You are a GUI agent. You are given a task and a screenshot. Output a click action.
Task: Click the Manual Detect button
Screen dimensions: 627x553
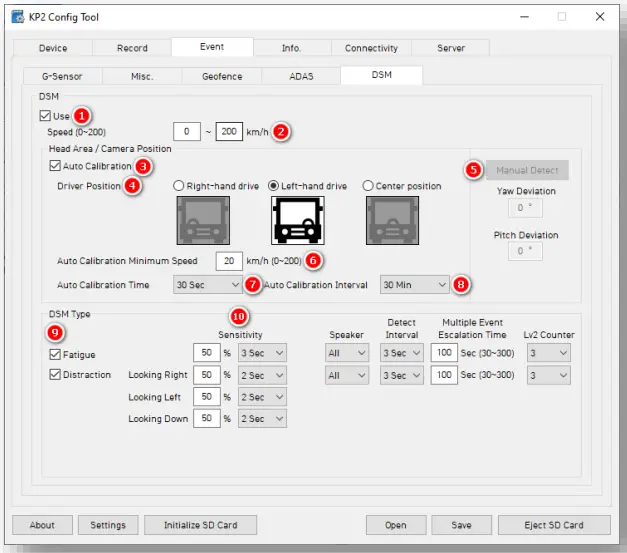coord(527,170)
